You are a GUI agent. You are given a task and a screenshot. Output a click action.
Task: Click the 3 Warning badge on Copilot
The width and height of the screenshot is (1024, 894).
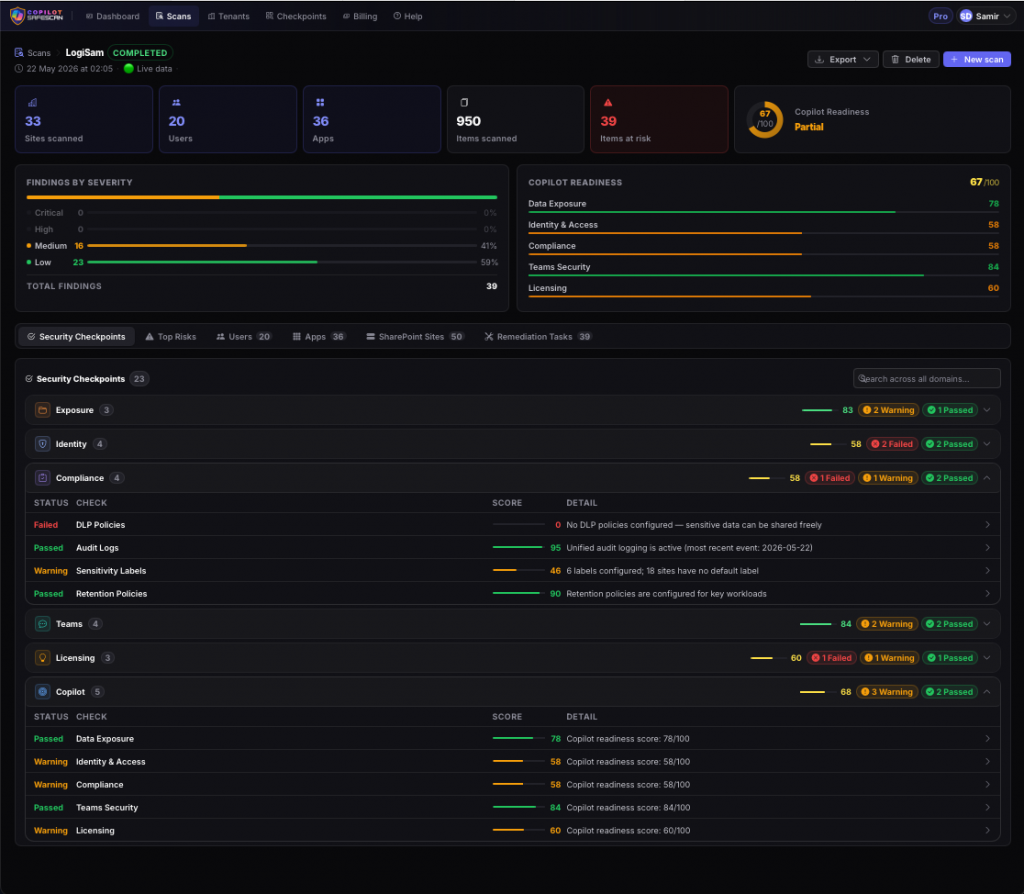pos(886,692)
